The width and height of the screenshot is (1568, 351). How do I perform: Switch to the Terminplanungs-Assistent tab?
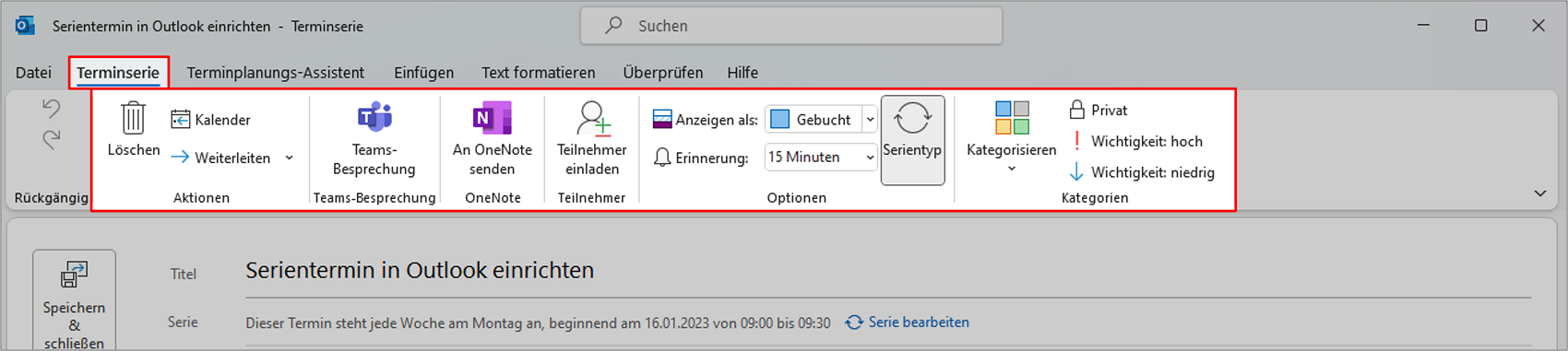click(x=275, y=73)
